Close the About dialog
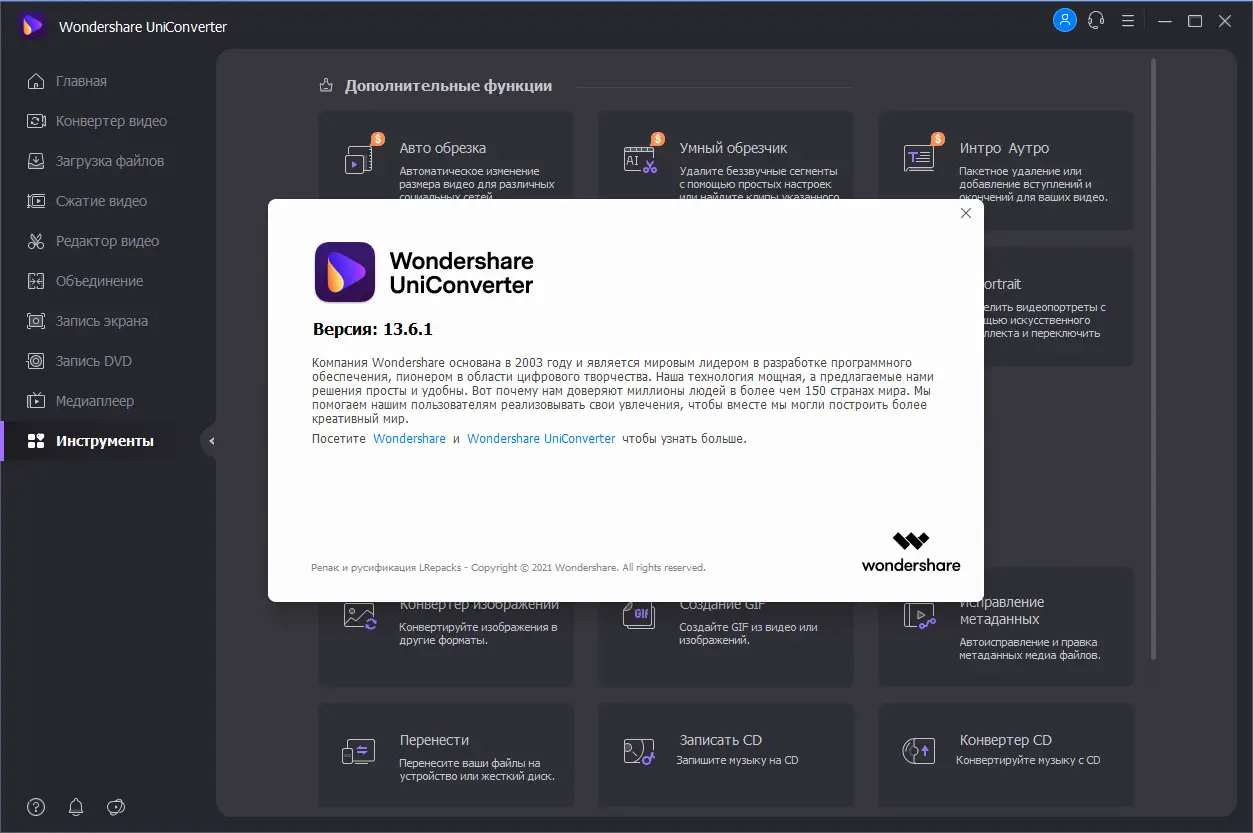The width and height of the screenshot is (1253, 833). point(966,213)
